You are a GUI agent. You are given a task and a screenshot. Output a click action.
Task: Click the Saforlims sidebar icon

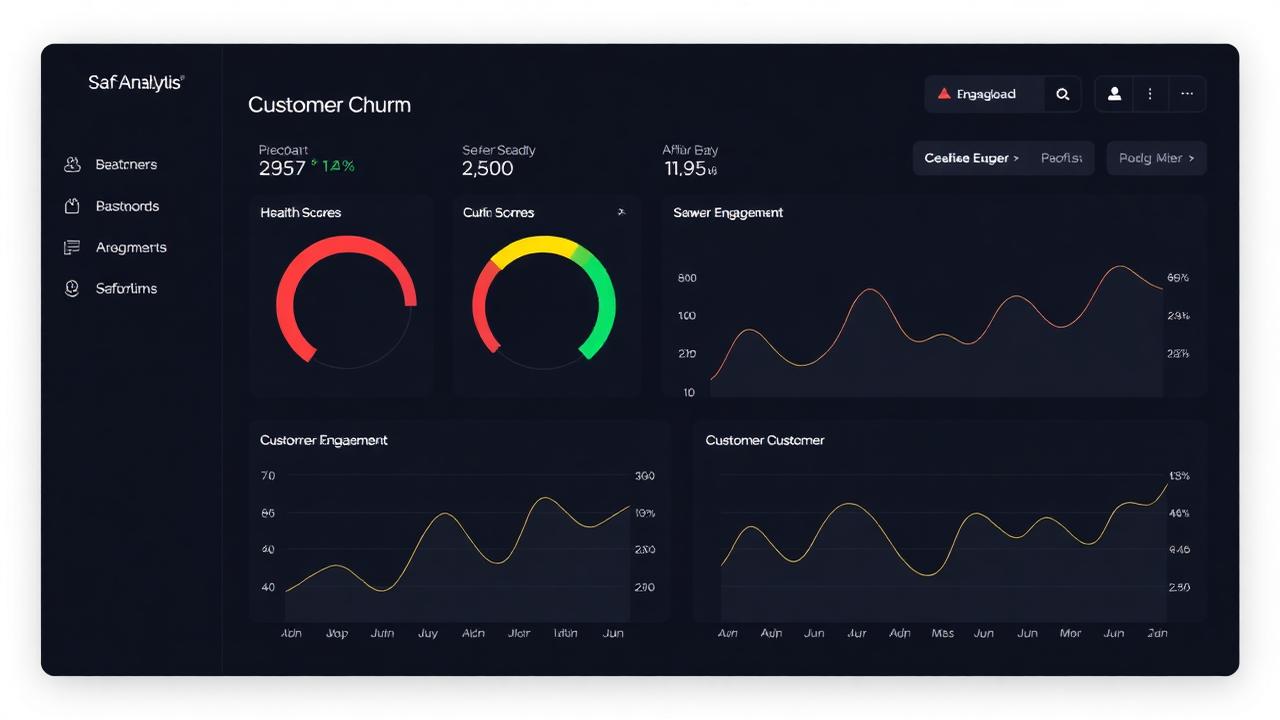pos(72,288)
